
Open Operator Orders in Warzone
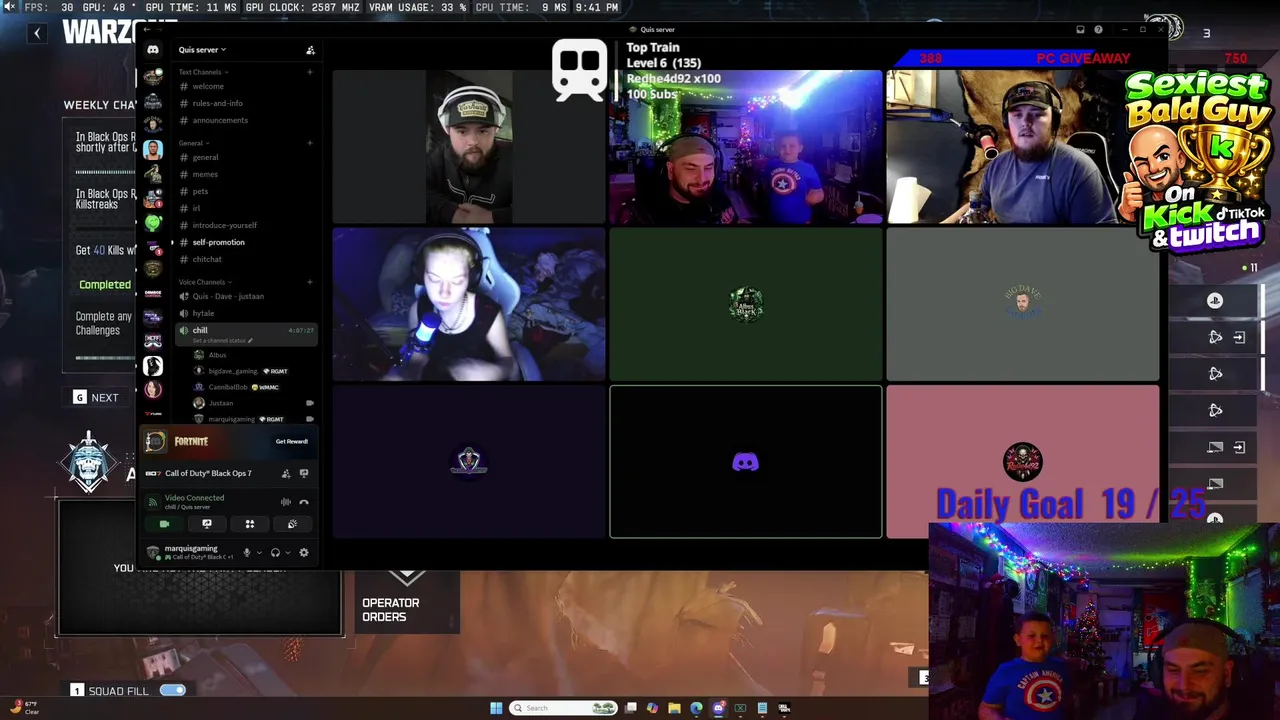pos(408,600)
